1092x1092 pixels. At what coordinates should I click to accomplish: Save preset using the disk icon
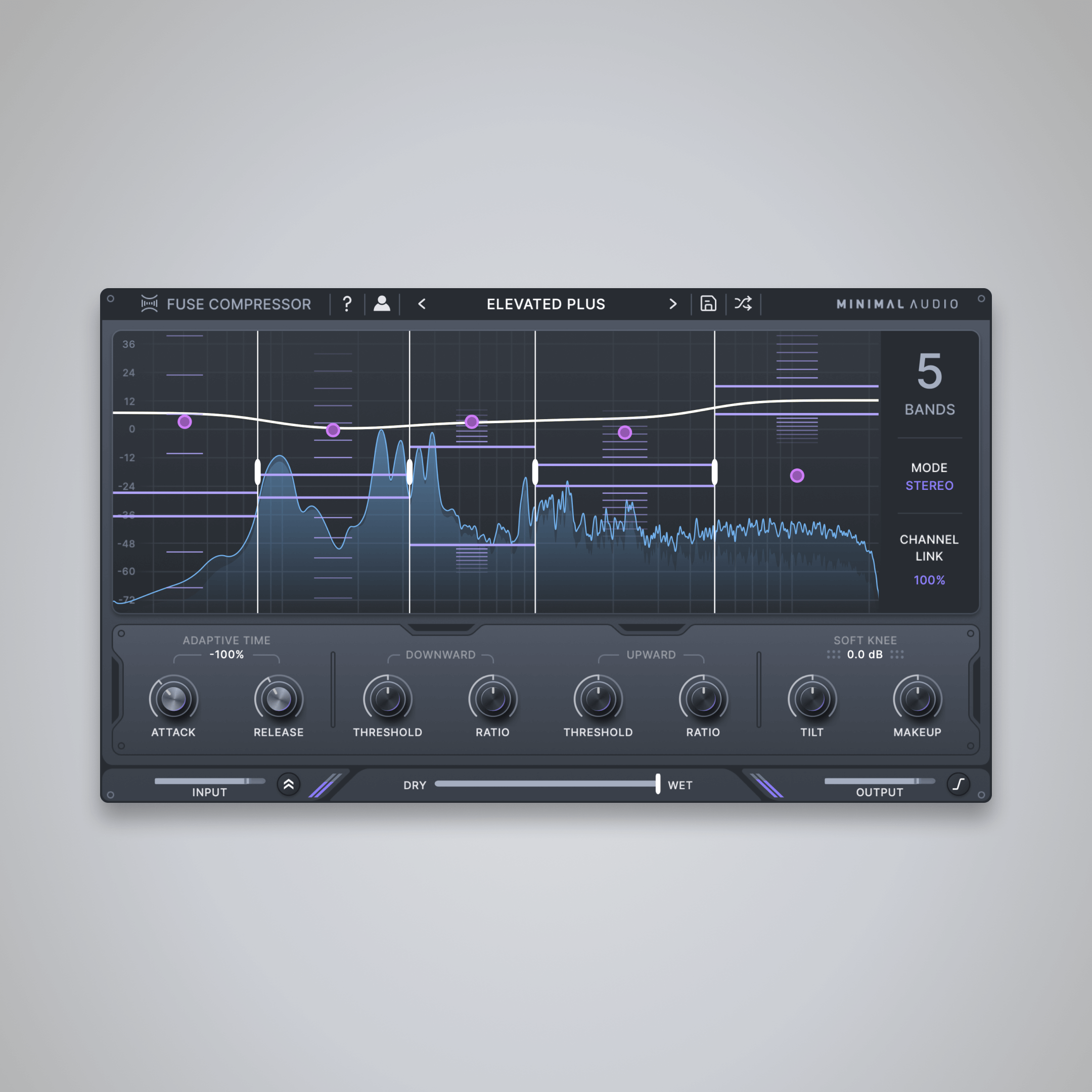click(x=708, y=303)
